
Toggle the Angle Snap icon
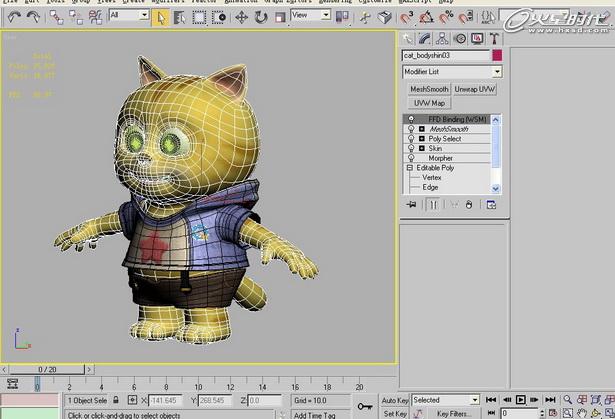[426, 17]
